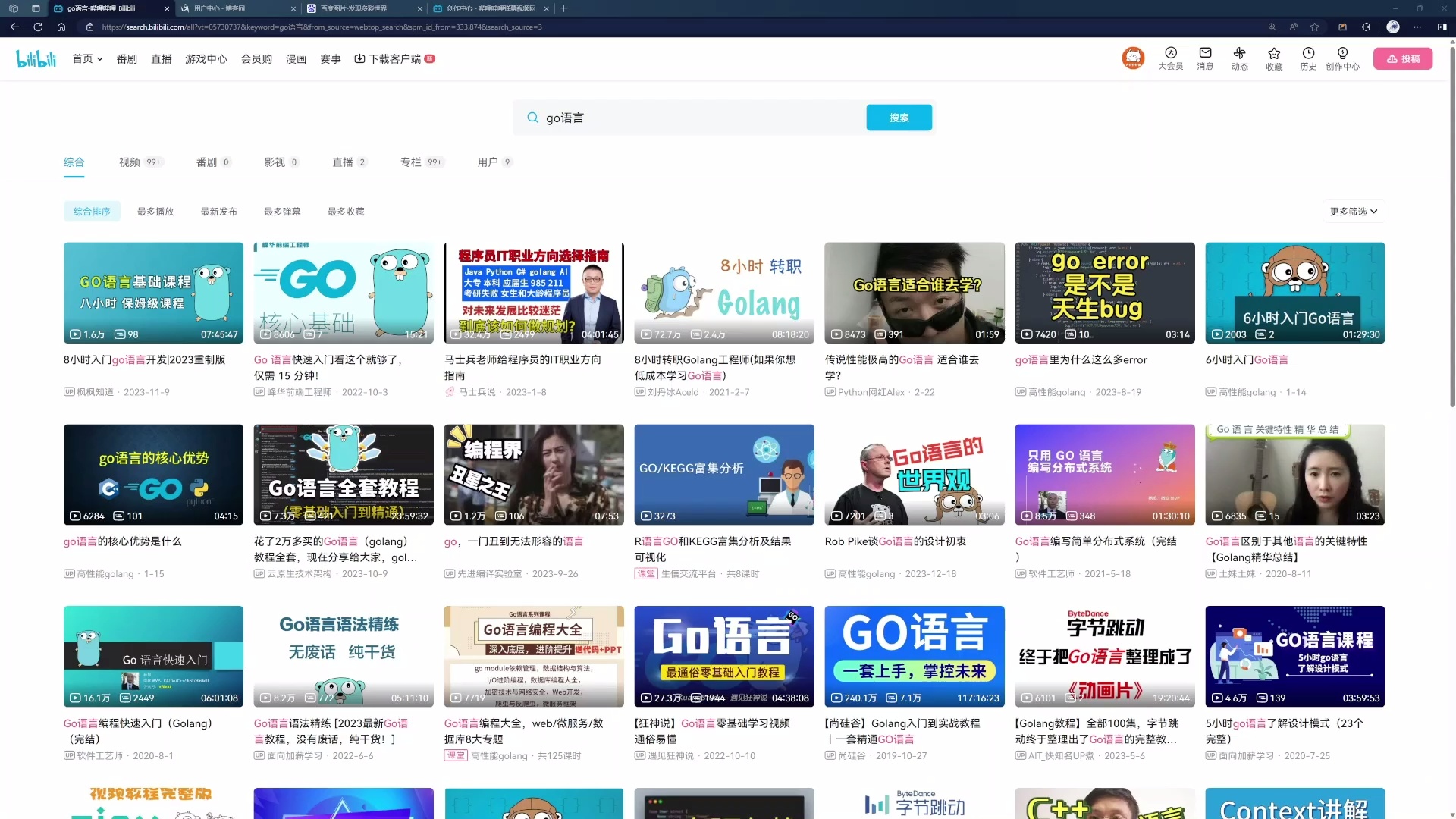Open the 大会员 membership icon
Viewport: 1456px width, 819px height.
tap(1170, 58)
